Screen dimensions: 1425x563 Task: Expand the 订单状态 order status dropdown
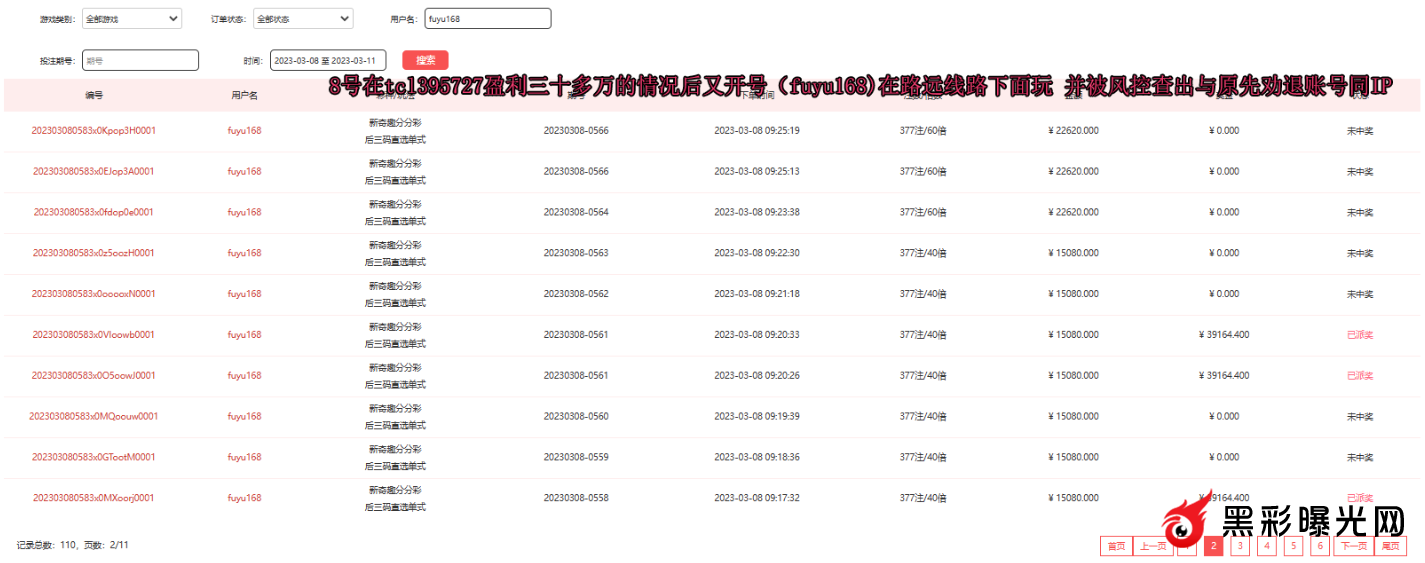tap(302, 19)
